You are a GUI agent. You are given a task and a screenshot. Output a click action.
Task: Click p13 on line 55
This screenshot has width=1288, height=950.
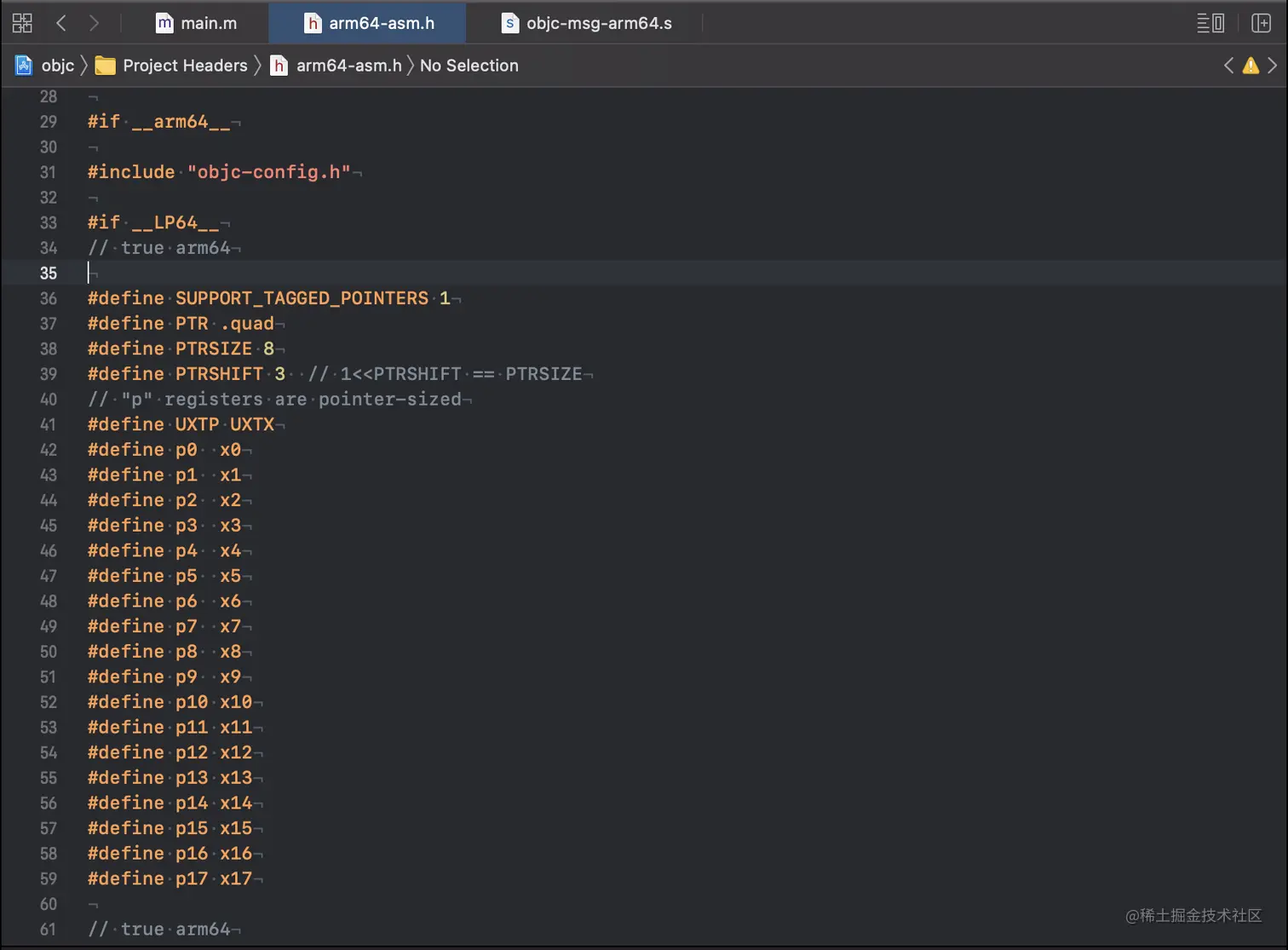click(x=192, y=778)
